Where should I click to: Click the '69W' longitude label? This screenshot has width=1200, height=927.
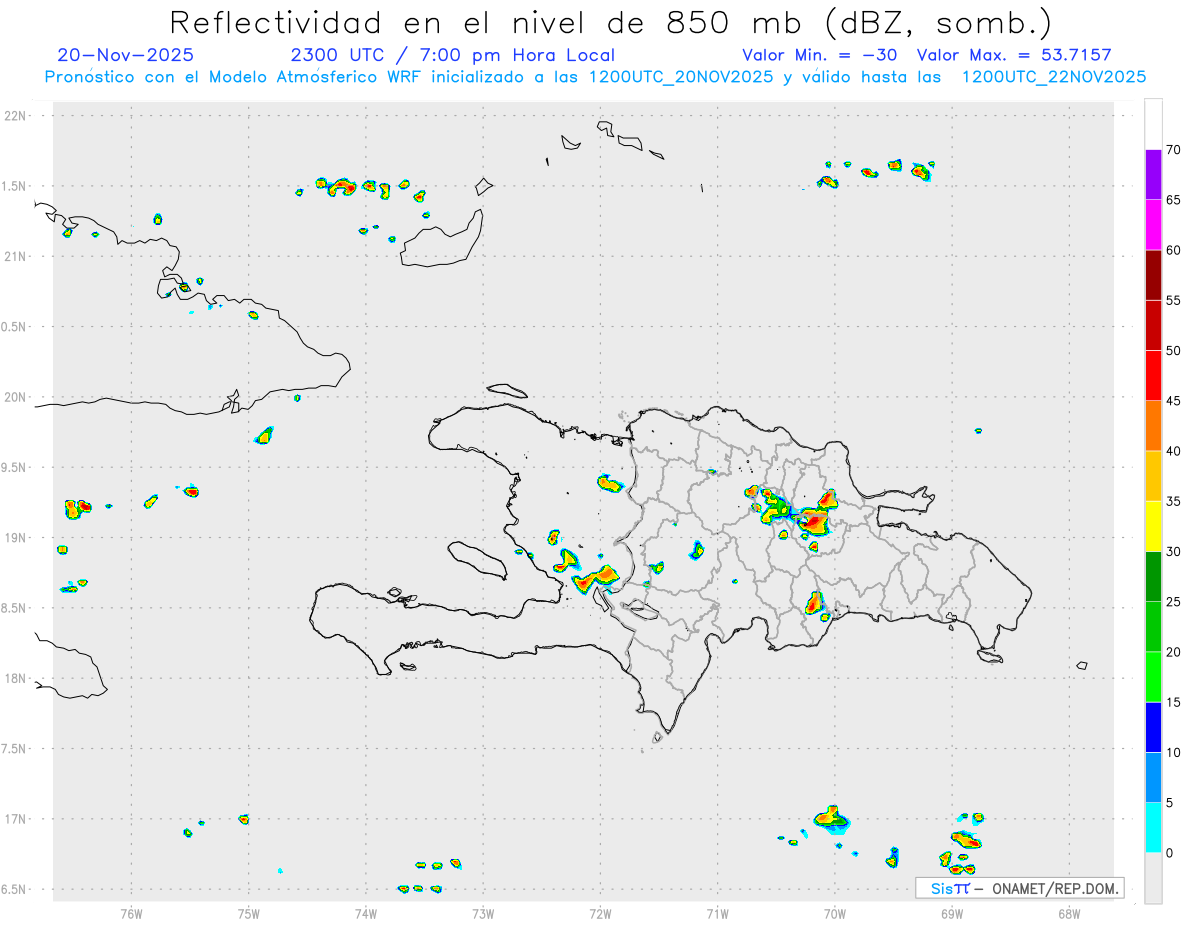(x=952, y=913)
